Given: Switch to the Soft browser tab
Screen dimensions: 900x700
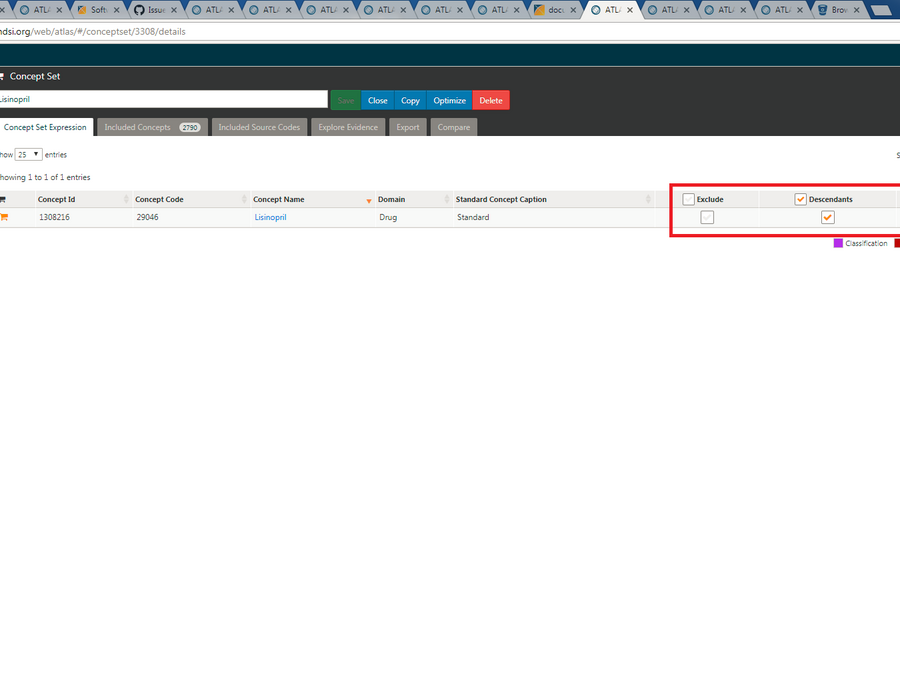Looking at the screenshot, I should pos(95,10).
